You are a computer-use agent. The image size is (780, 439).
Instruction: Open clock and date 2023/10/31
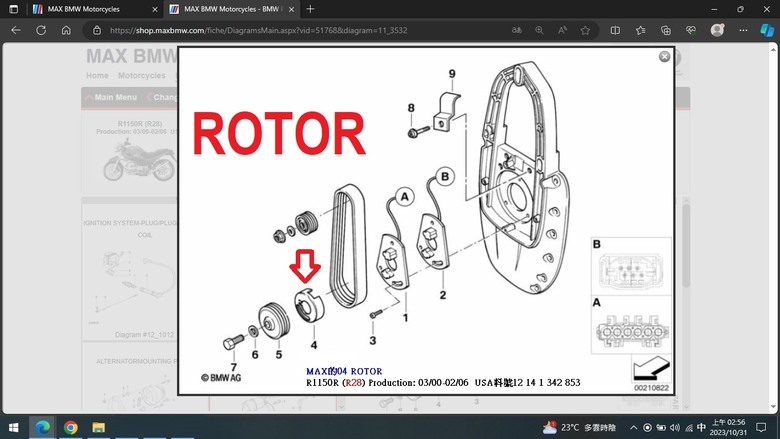click(728, 428)
